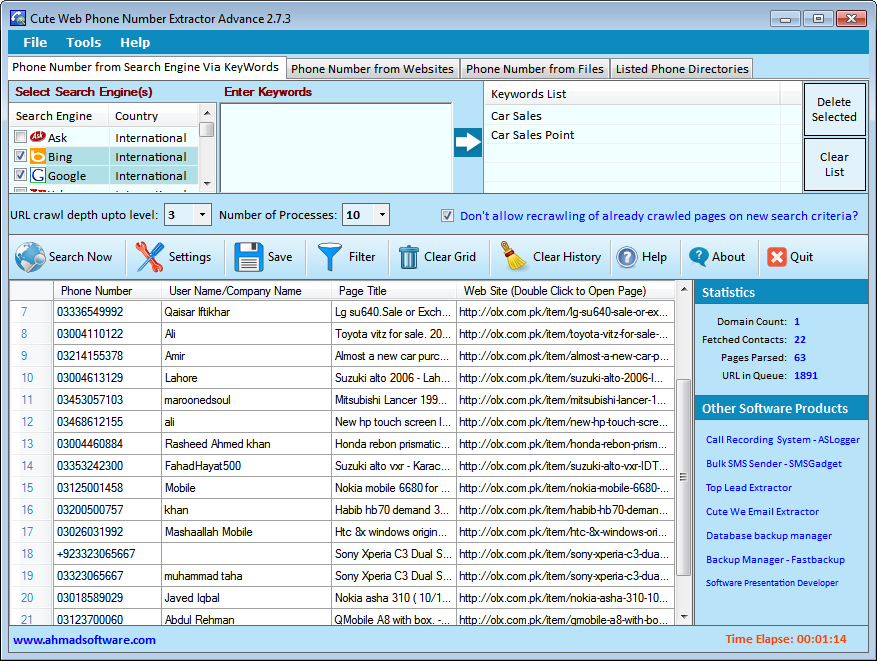Click the Search Now globe icon
This screenshot has height=661, width=877.
[x=30, y=257]
